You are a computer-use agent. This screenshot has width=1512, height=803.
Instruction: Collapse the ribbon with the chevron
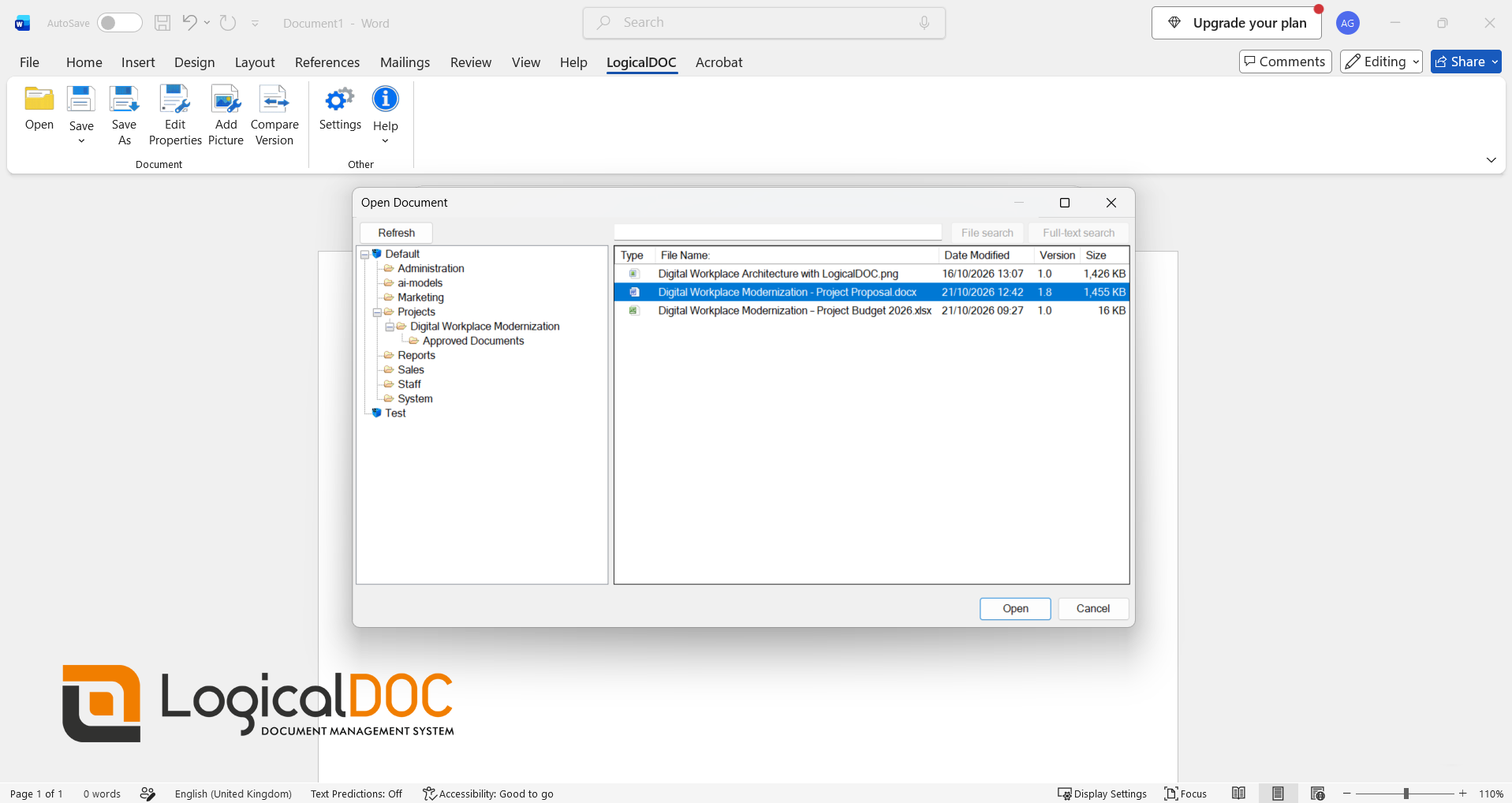[1491, 160]
